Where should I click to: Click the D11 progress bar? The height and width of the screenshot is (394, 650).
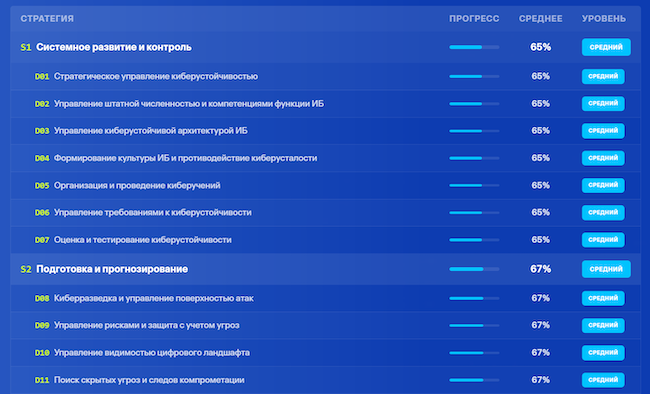click(x=474, y=380)
